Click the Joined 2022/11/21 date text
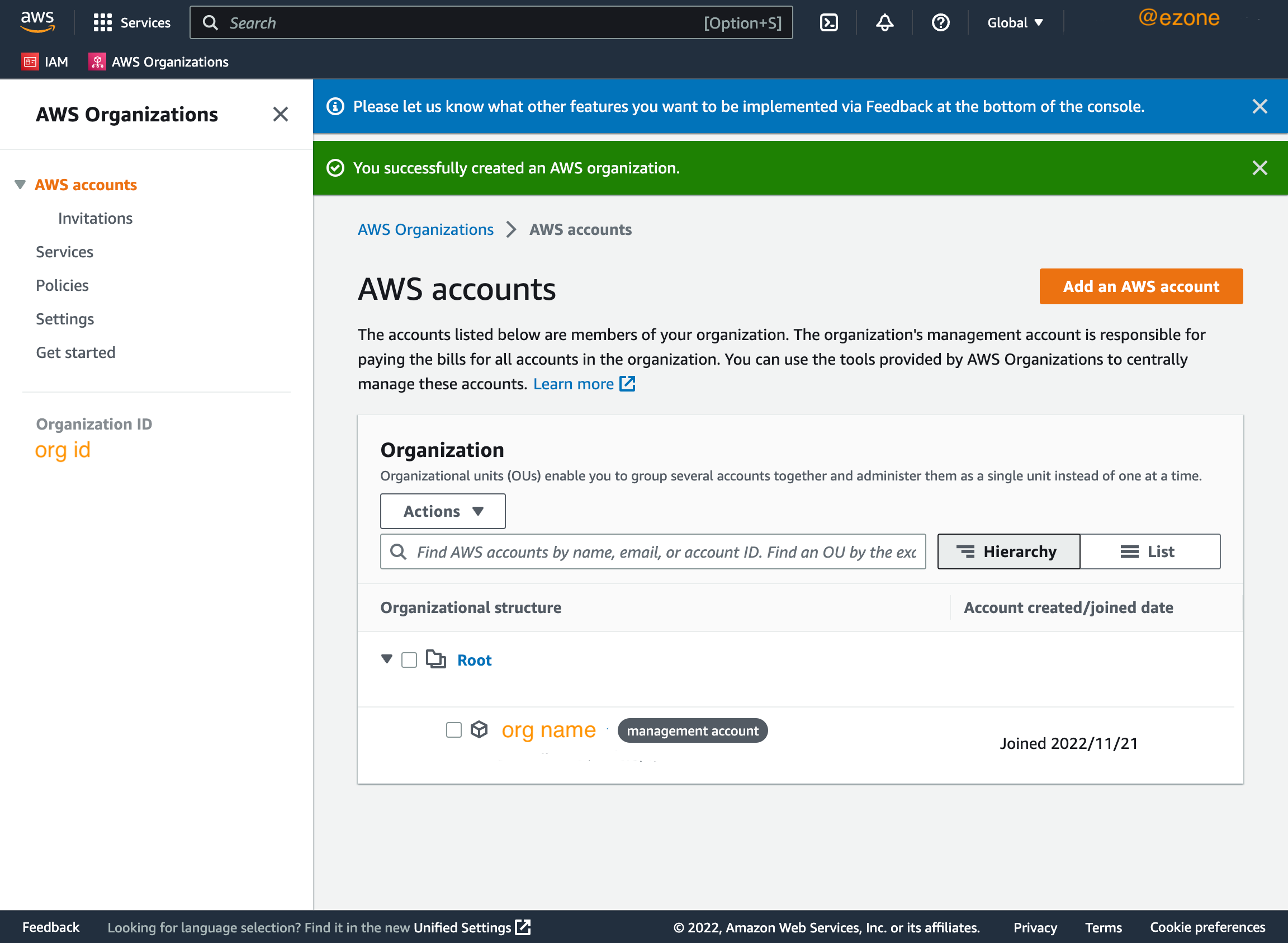 [x=1068, y=743]
